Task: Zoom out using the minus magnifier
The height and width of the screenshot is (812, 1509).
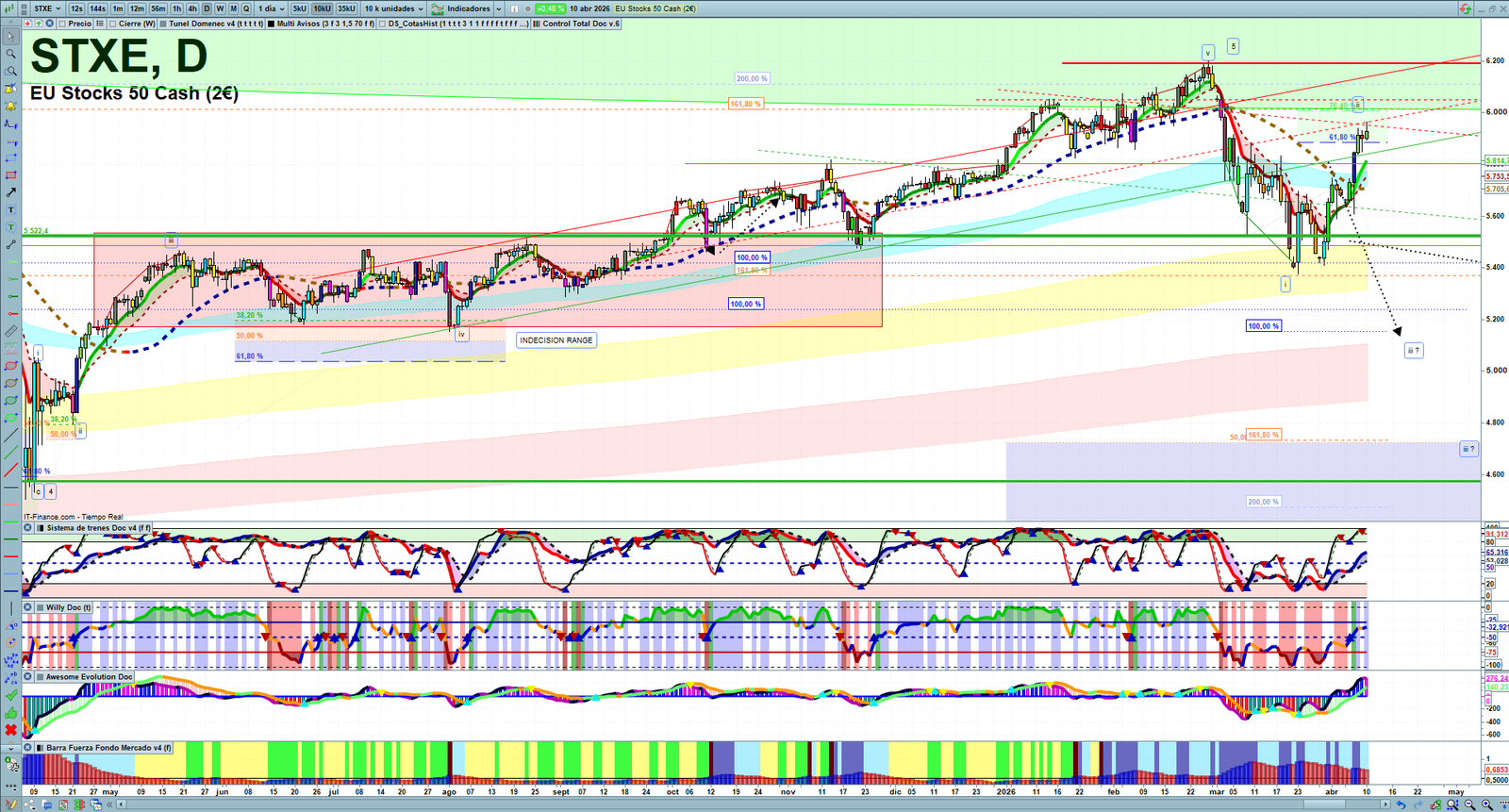Action: (1470, 804)
